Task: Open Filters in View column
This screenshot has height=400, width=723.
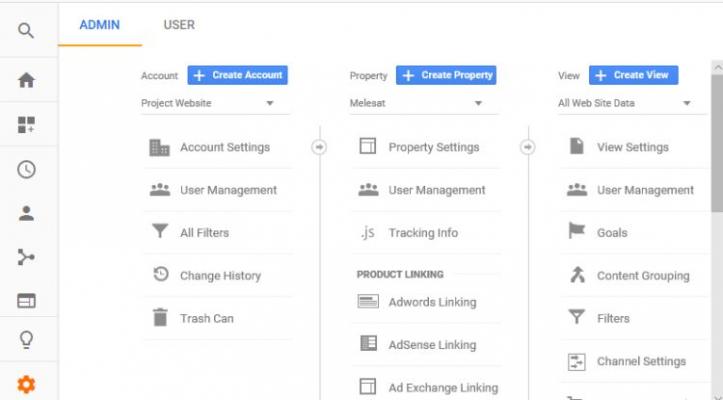Action: click(613, 319)
